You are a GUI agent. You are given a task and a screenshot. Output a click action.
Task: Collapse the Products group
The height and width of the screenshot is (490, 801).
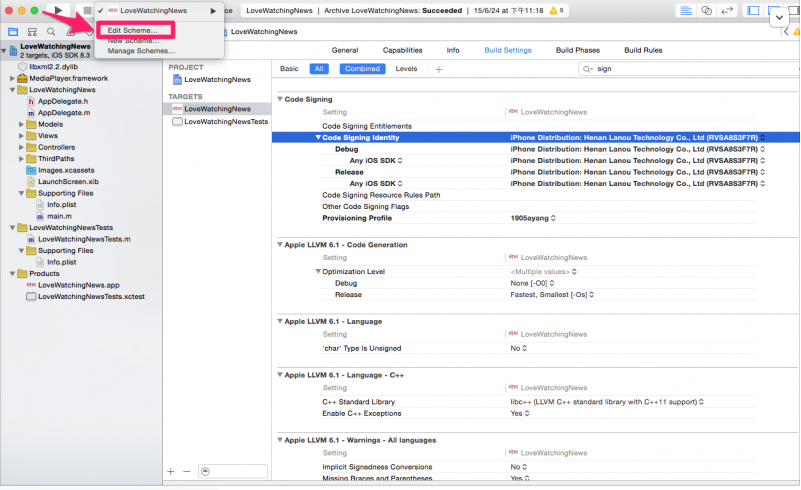[x=12, y=273]
